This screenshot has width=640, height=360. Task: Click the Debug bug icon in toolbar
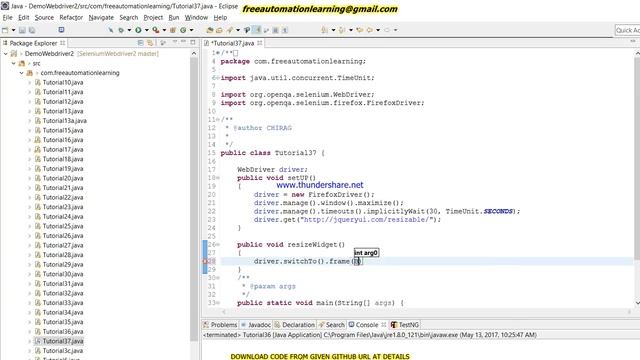[x=121, y=30]
